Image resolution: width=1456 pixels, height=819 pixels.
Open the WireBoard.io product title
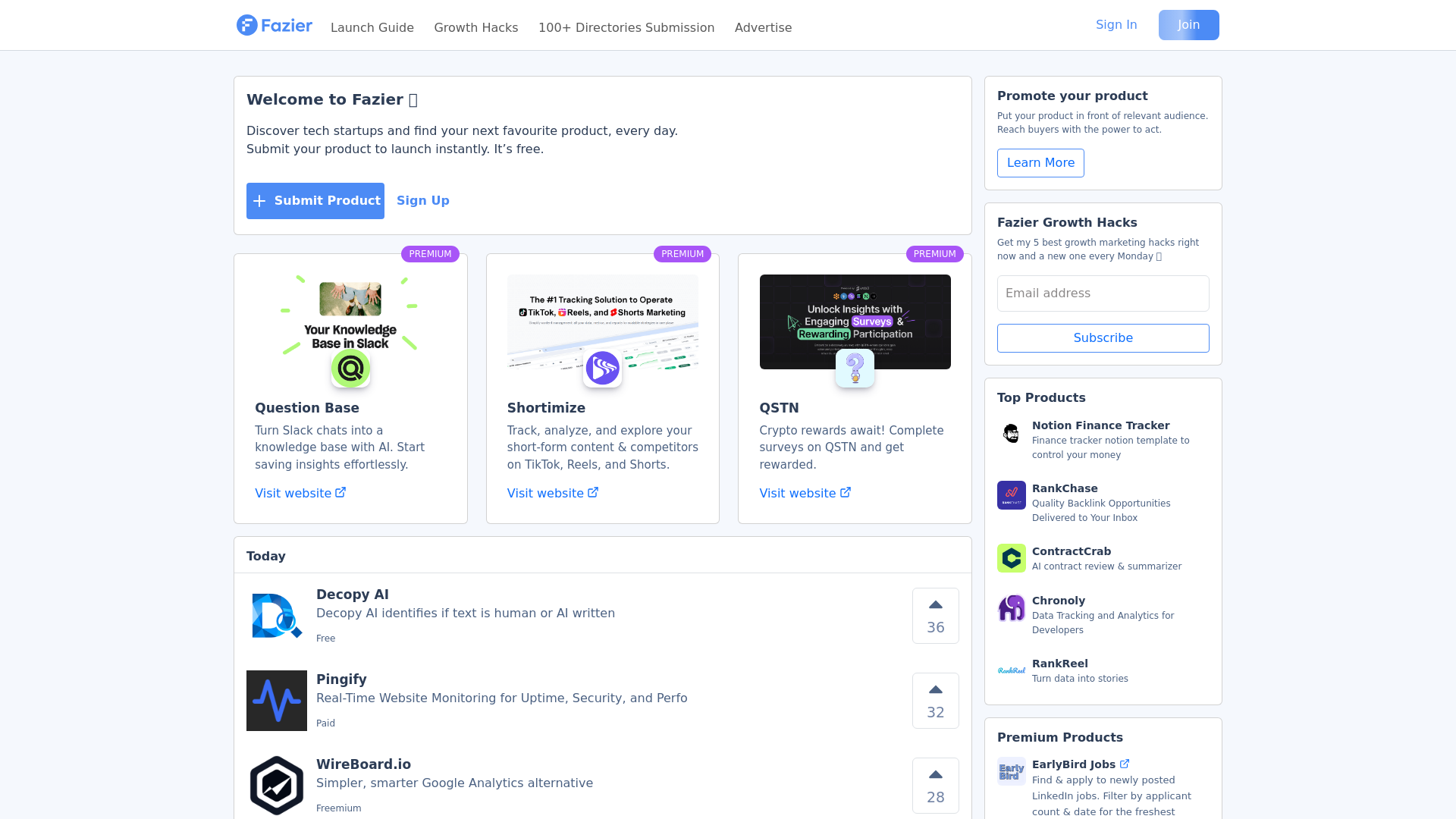[363, 764]
